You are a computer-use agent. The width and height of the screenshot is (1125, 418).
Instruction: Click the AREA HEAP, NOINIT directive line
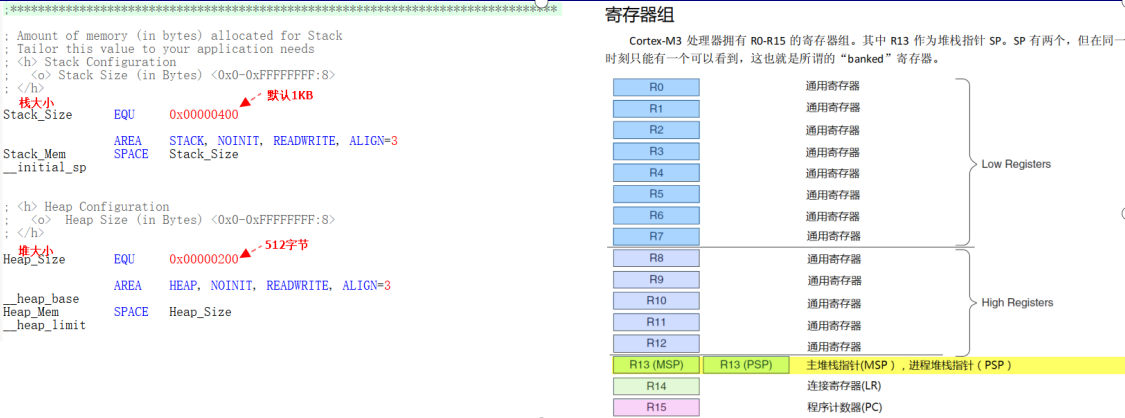pos(252,286)
